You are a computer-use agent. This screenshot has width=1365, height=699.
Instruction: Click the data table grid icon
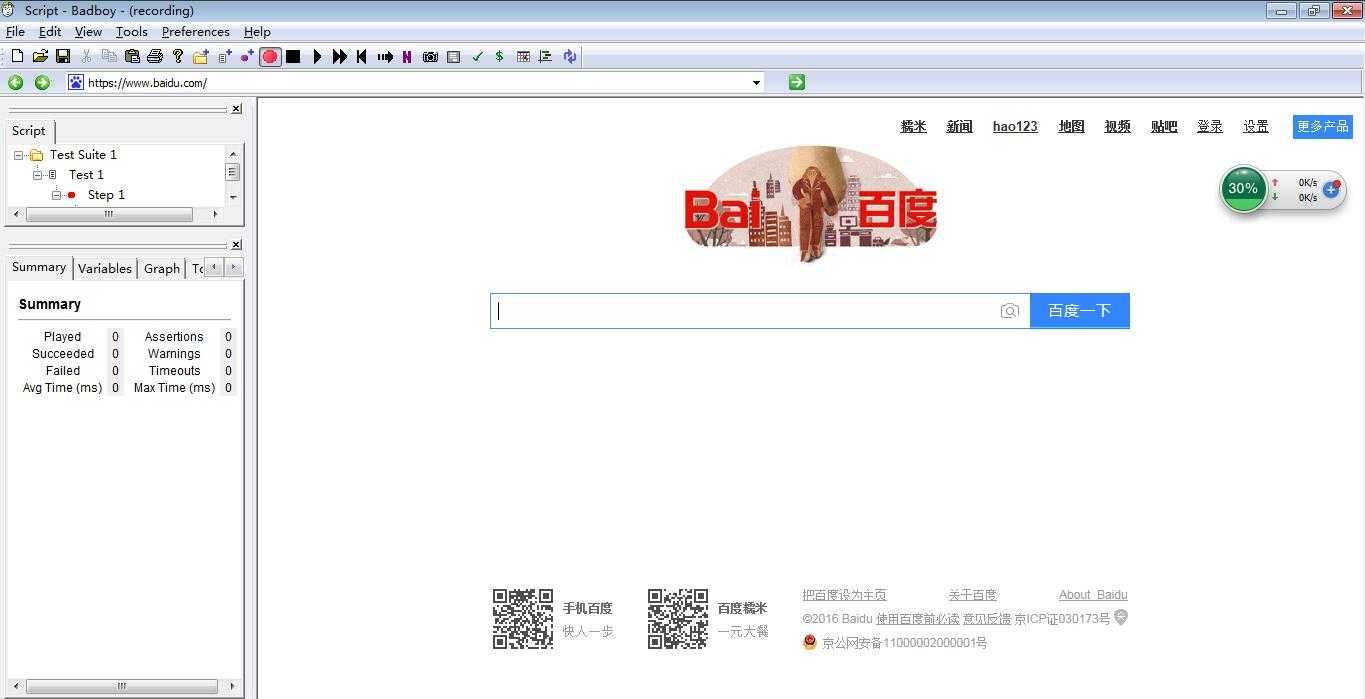(x=523, y=57)
